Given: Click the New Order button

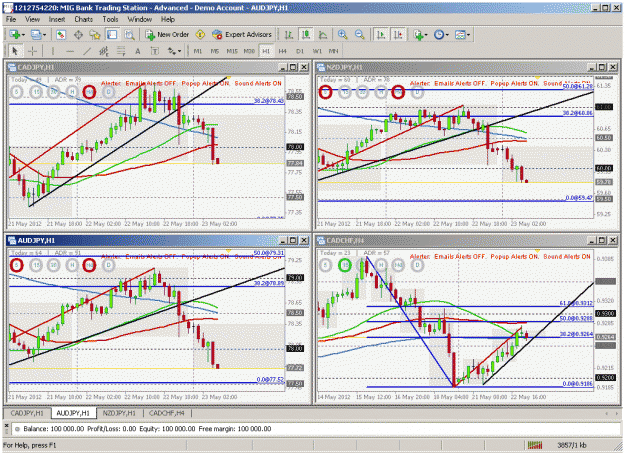Looking at the screenshot, I should (167, 35).
